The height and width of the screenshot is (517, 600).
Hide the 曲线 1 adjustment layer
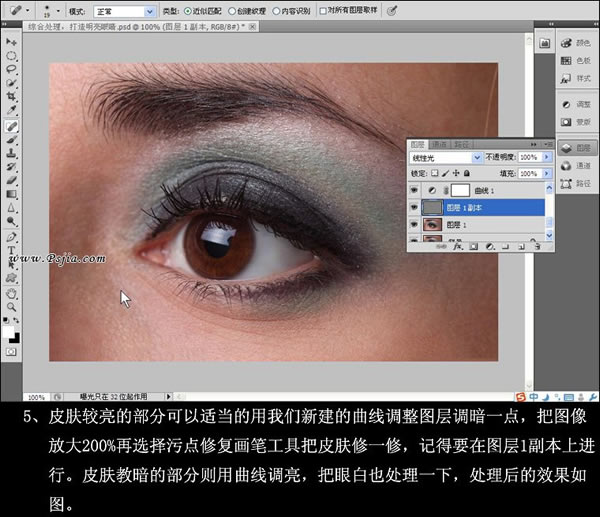pyautogui.click(x=414, y=189)
